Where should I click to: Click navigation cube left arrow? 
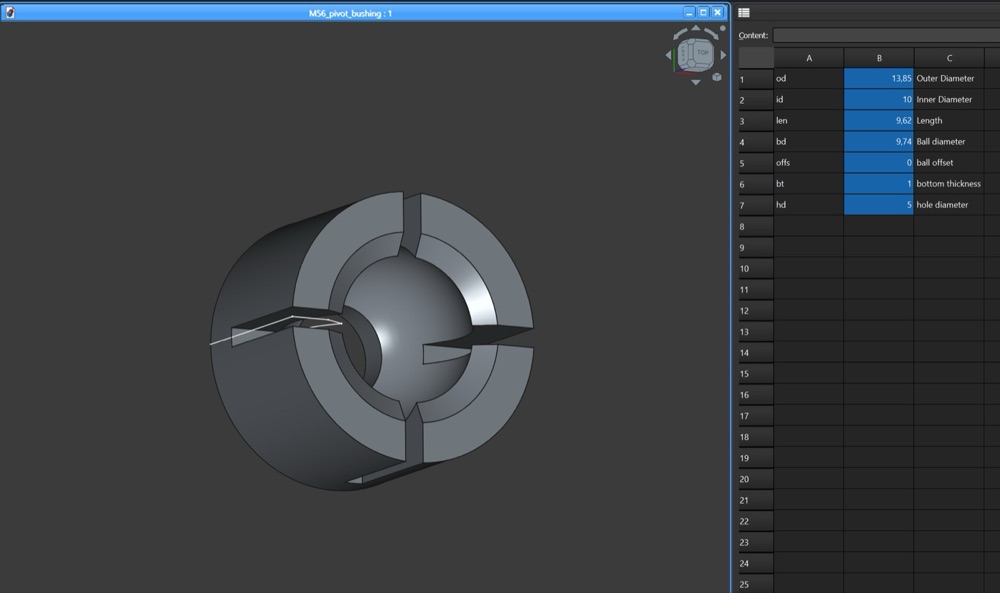(669, 55)
